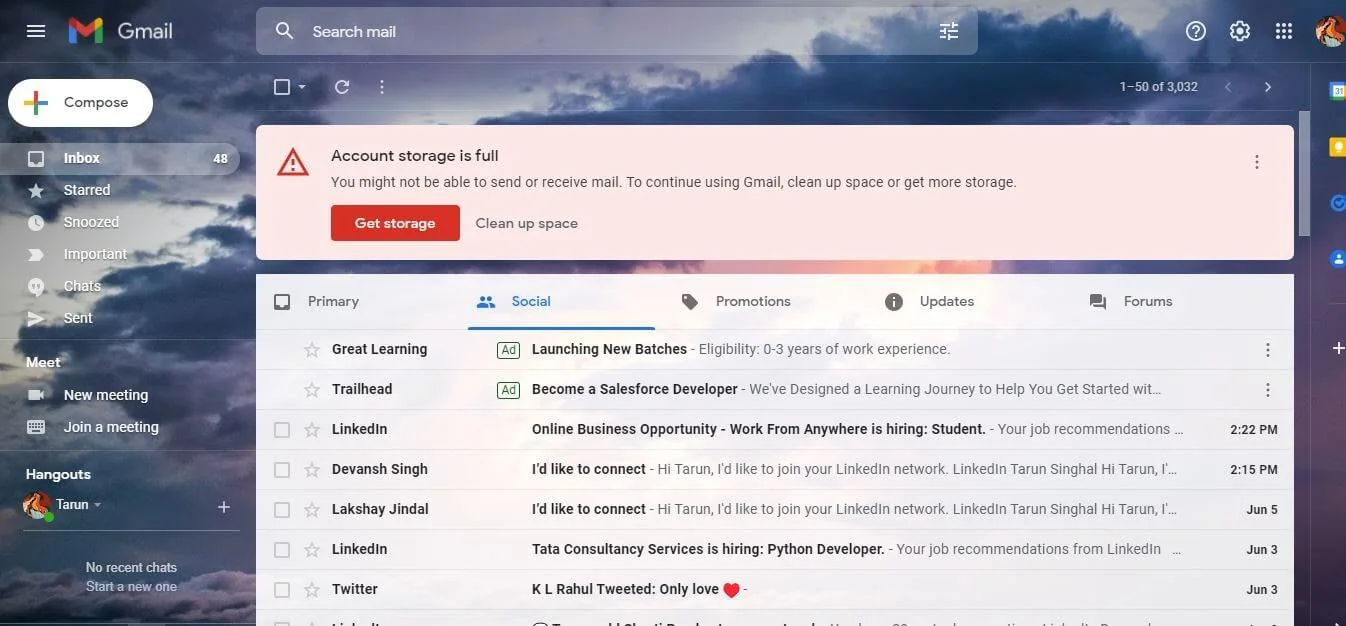The height and width of the screenshot is (626, 1346).
Task: Tick the select all checkbox
Action: pos(282,87)
